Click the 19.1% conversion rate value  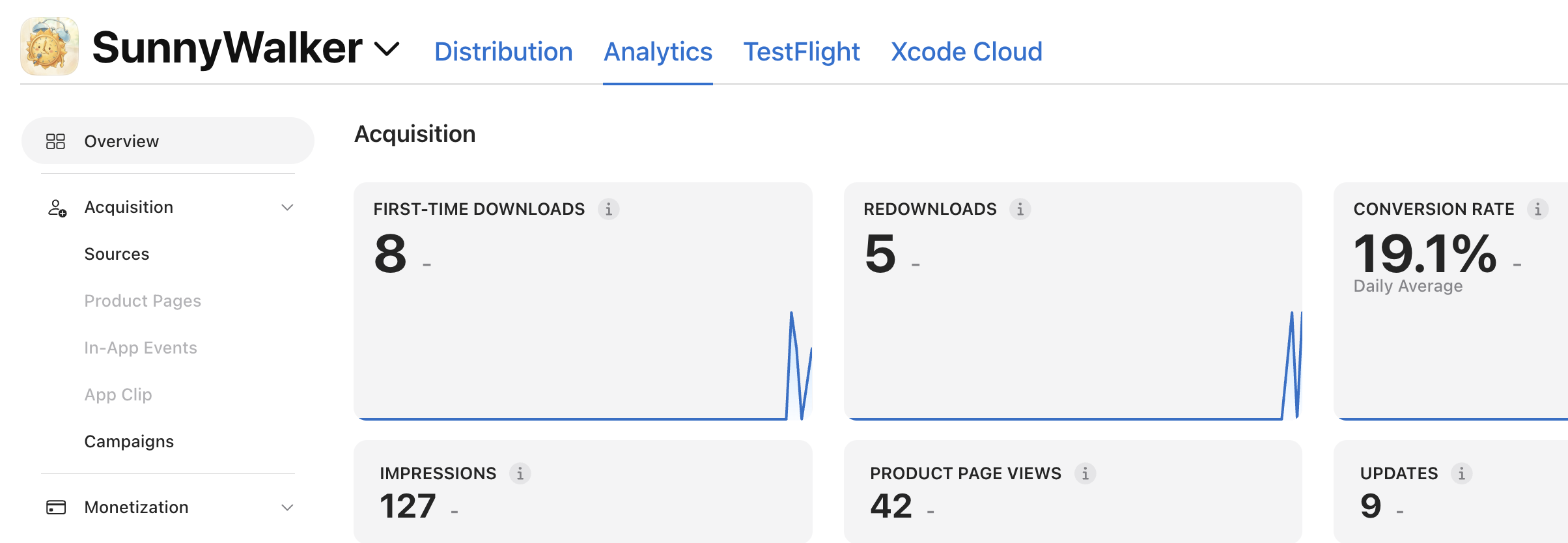tap(1425, 254)
